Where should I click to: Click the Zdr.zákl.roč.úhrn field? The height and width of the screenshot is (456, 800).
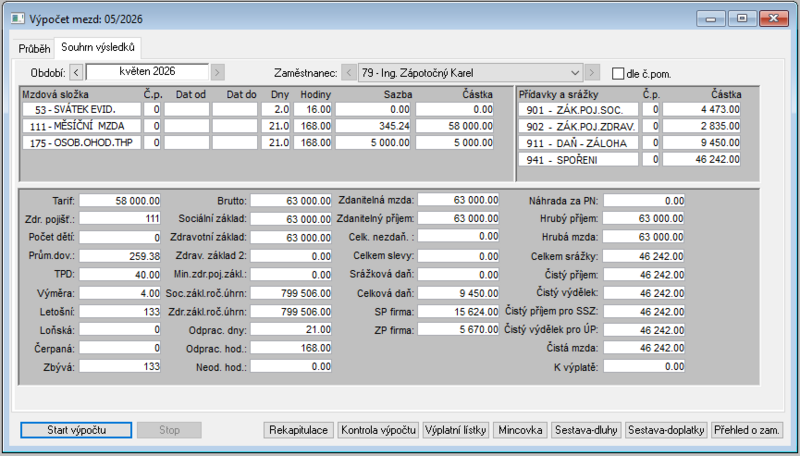click(x=291, y=312)
